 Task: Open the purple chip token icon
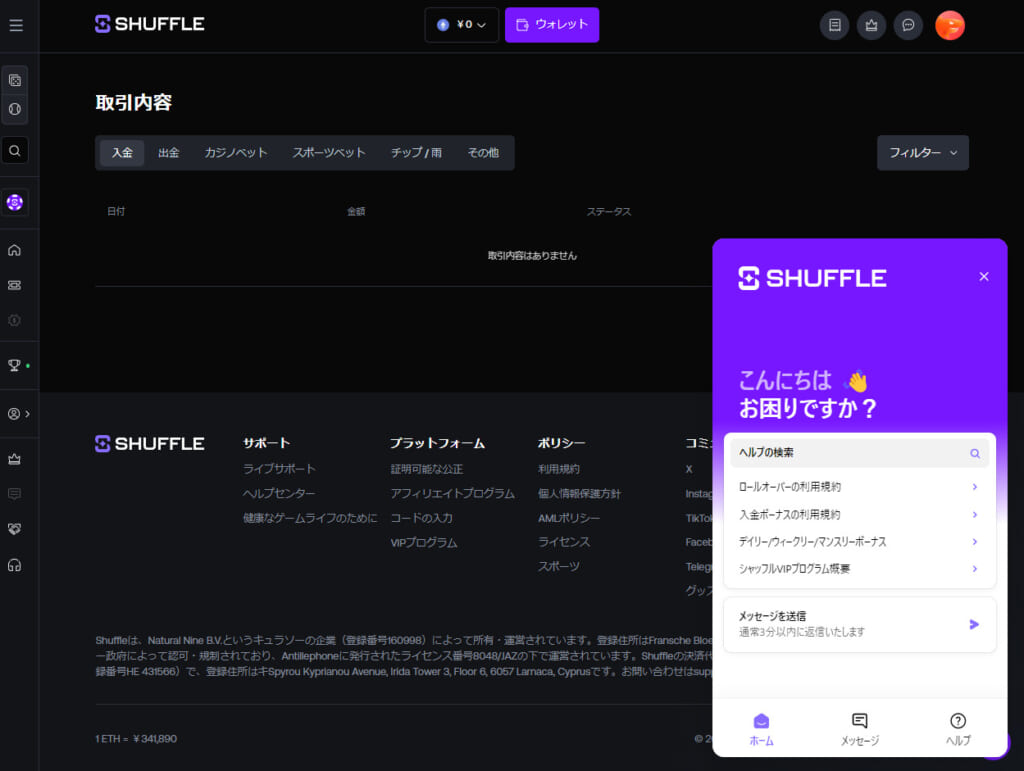point(15,202)
